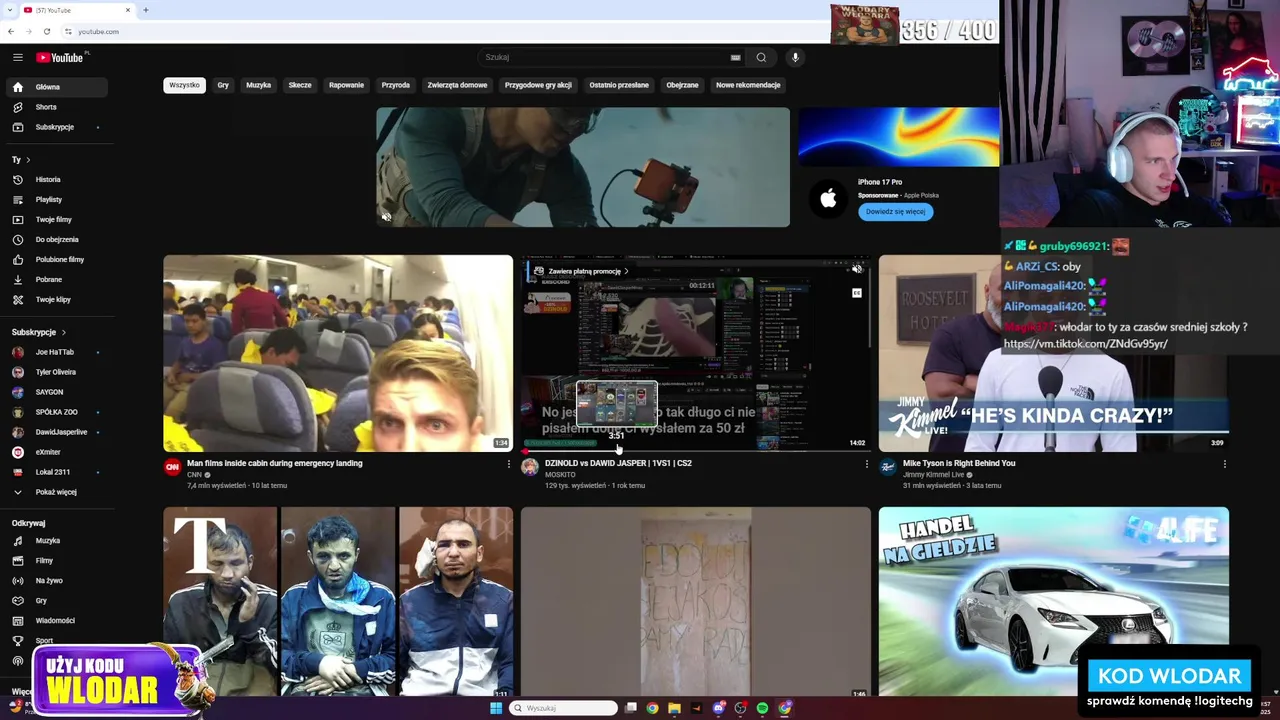The height and width of the screenshot is (720, 1280).
Task: Open Playlisty in the sidebar
Action: [x=56, y=200]
